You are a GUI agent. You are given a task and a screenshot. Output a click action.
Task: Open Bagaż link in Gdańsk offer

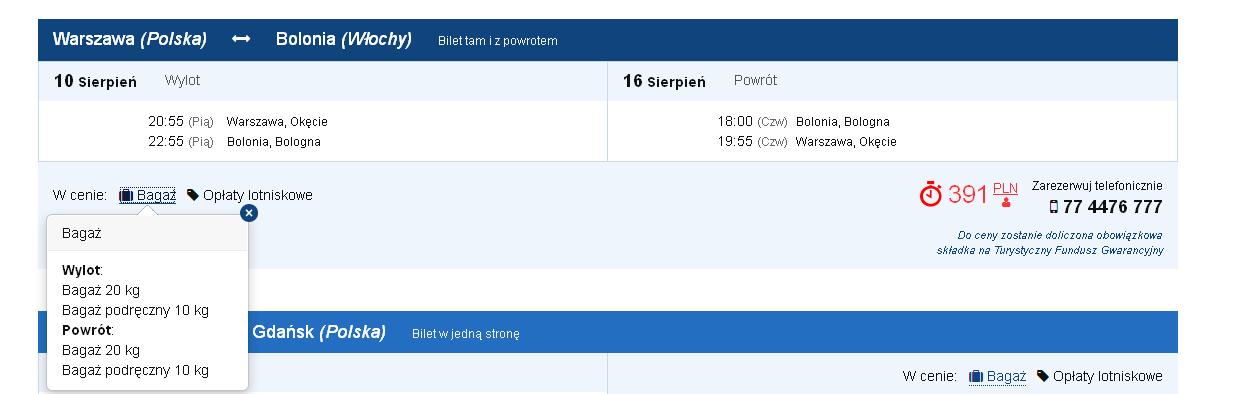(1006, 377)
